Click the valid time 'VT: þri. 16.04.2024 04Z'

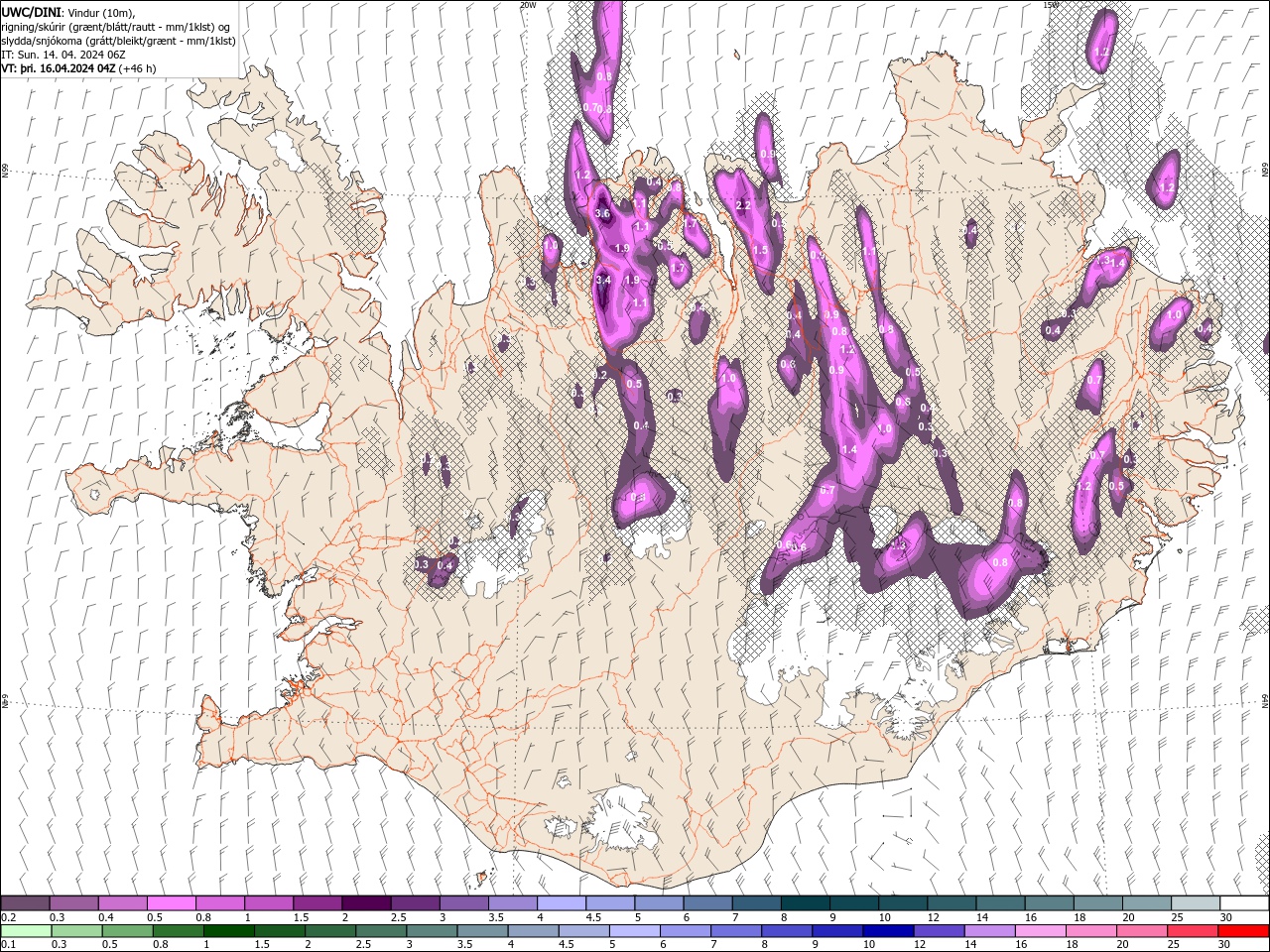coord(59,68)
